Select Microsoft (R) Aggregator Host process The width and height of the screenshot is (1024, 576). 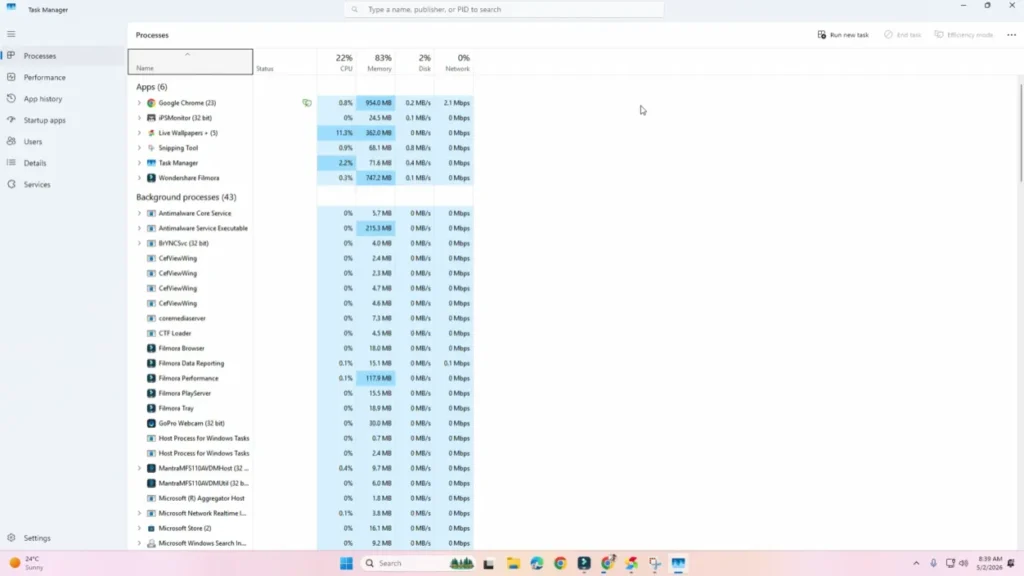(x=301, y=498)
